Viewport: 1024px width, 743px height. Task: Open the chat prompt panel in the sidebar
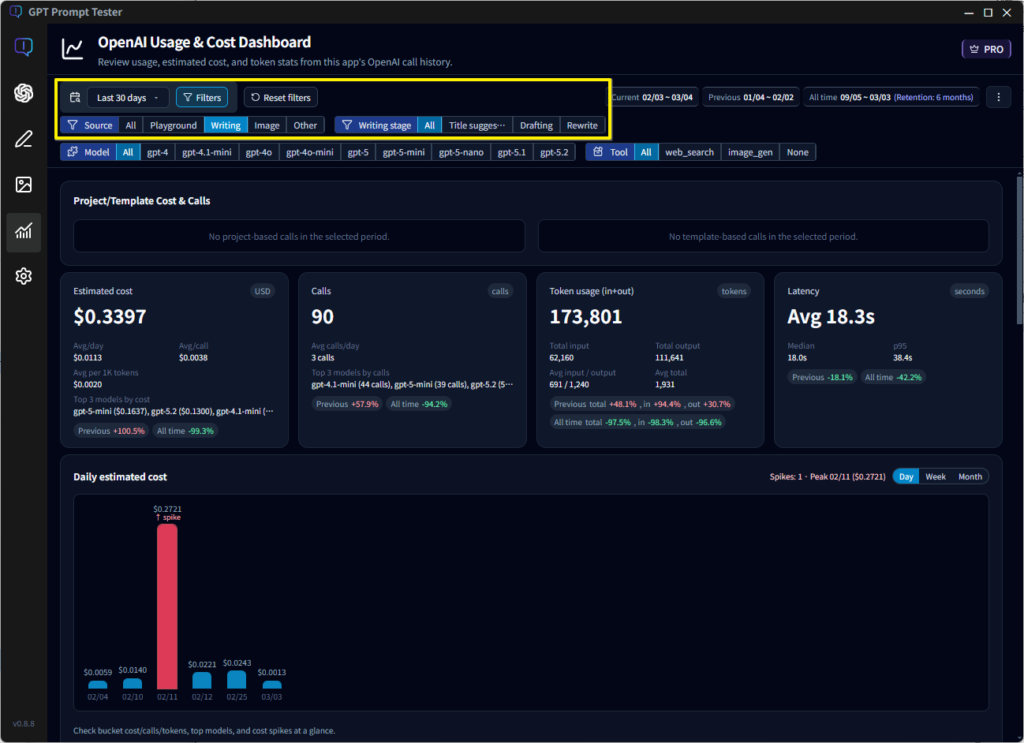pyautogui.click(x=23, y=46)
